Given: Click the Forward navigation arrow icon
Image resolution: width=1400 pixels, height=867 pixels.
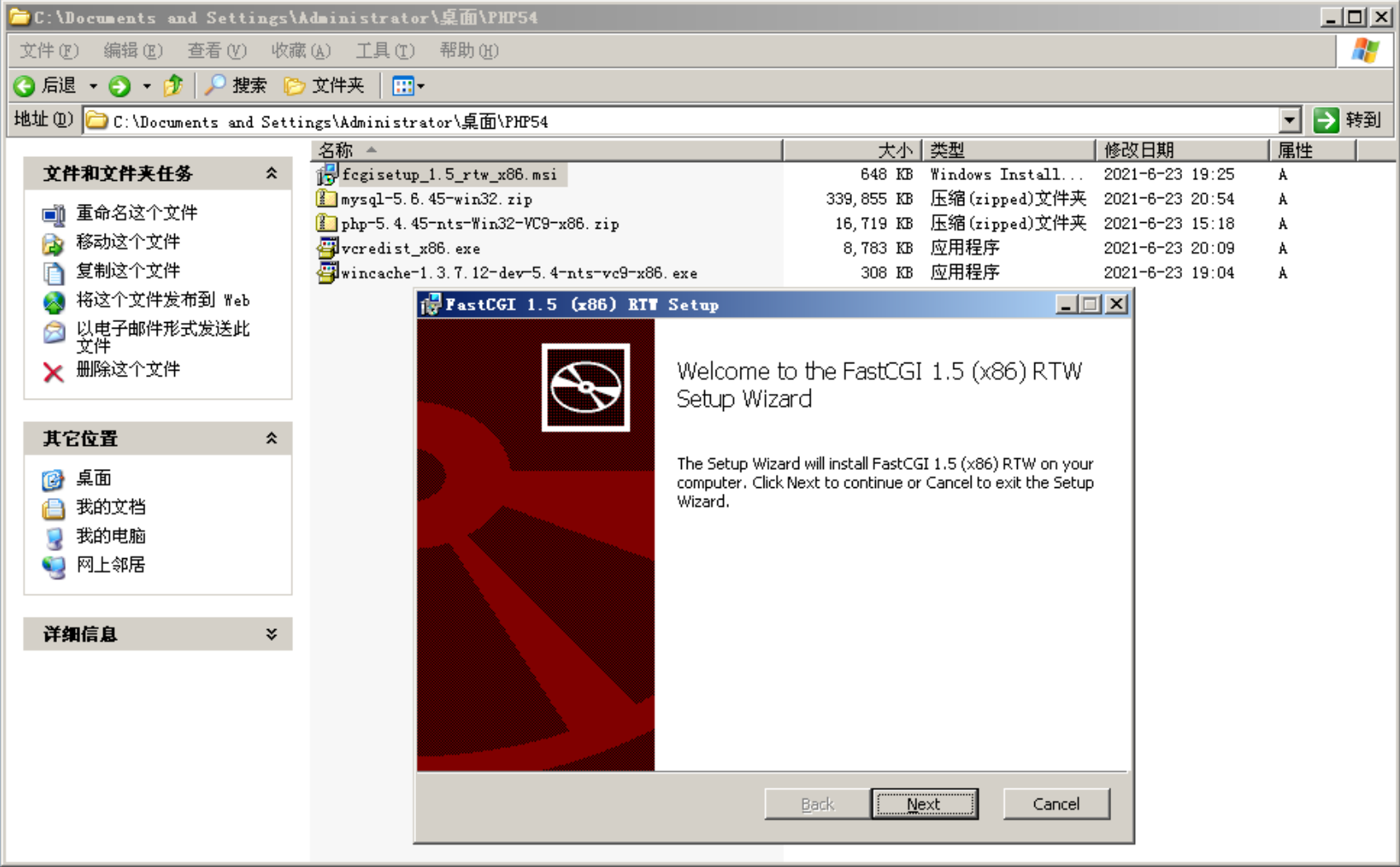Looking at the screenshot, I should [x=120, y=86].
